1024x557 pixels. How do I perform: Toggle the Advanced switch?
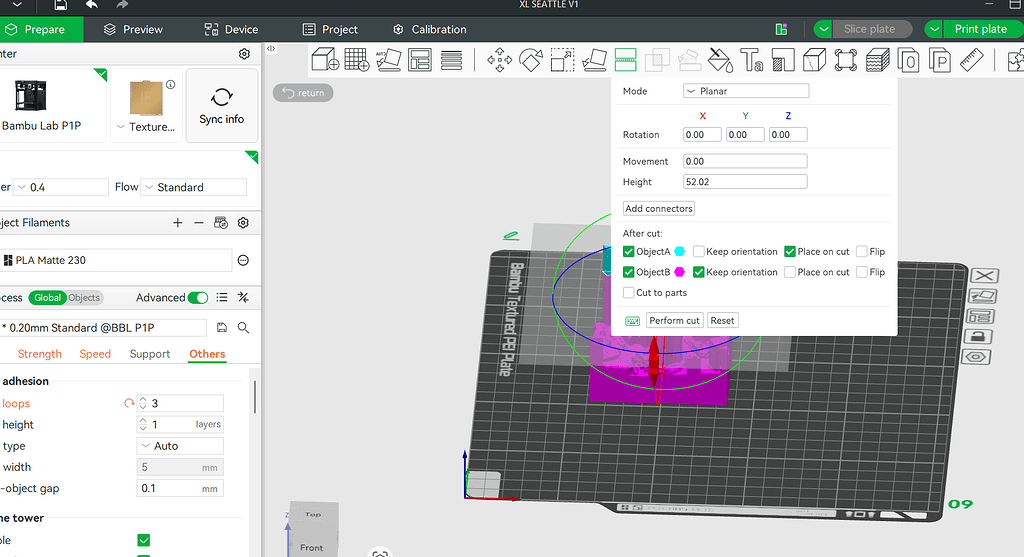click(197, 298)
